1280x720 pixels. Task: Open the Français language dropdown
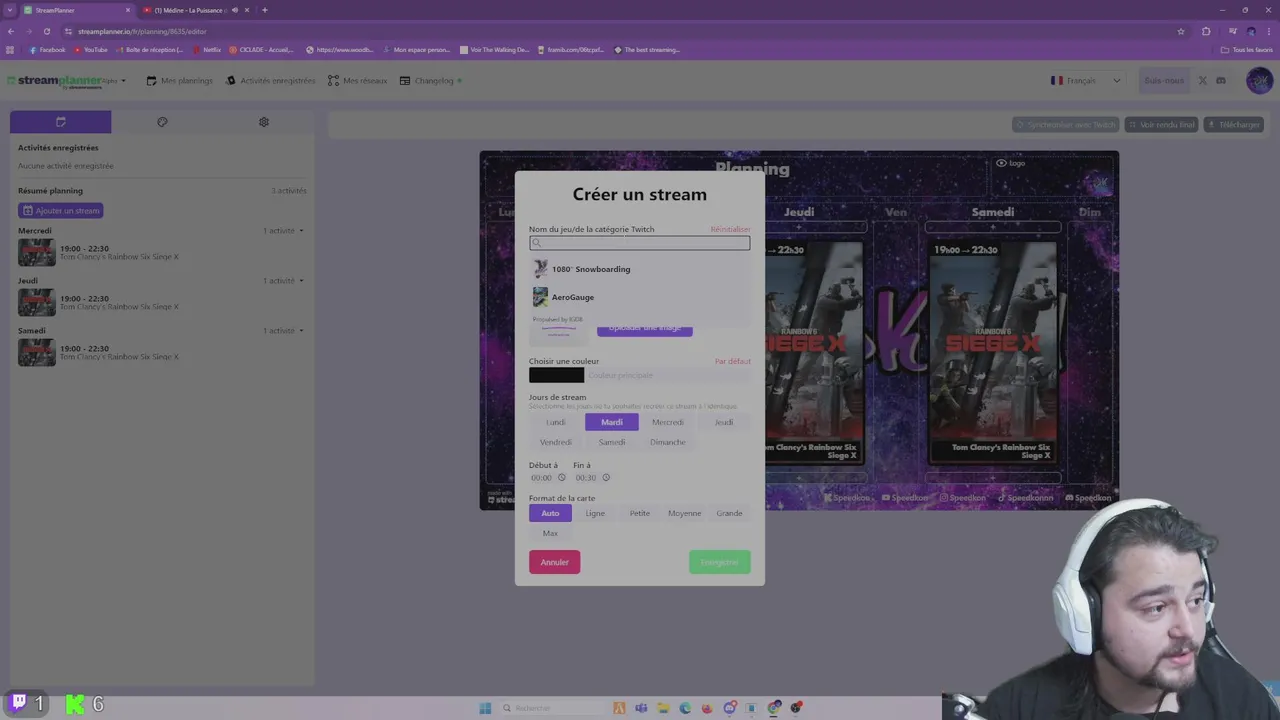coord(1085,81)
